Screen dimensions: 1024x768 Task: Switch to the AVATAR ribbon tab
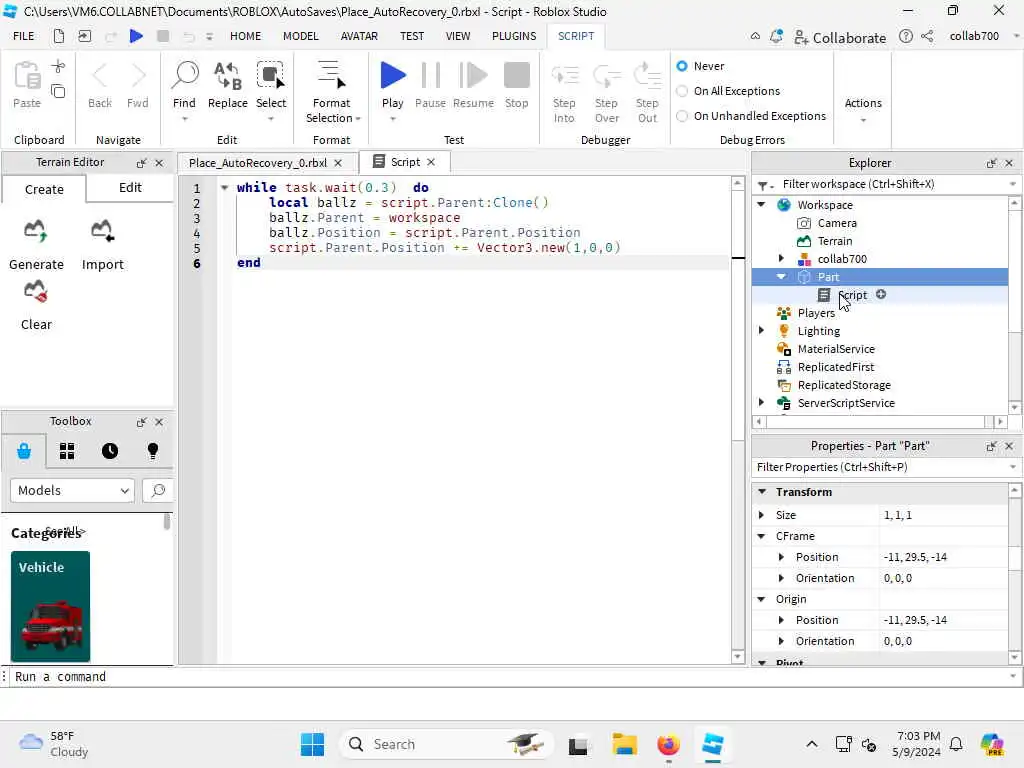359,36
